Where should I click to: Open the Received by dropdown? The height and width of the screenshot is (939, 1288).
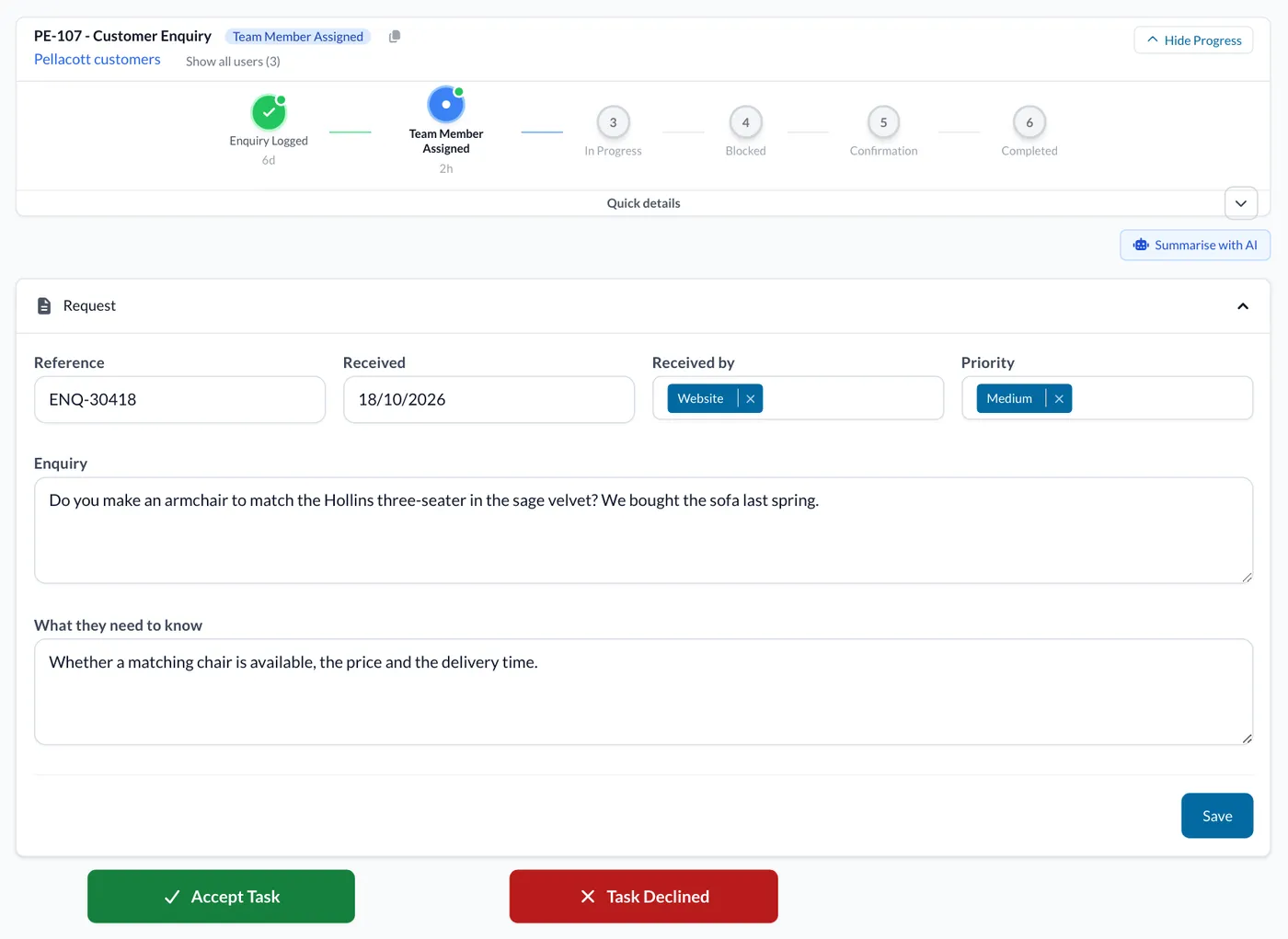pyautogui.click(x=798, y=398)
